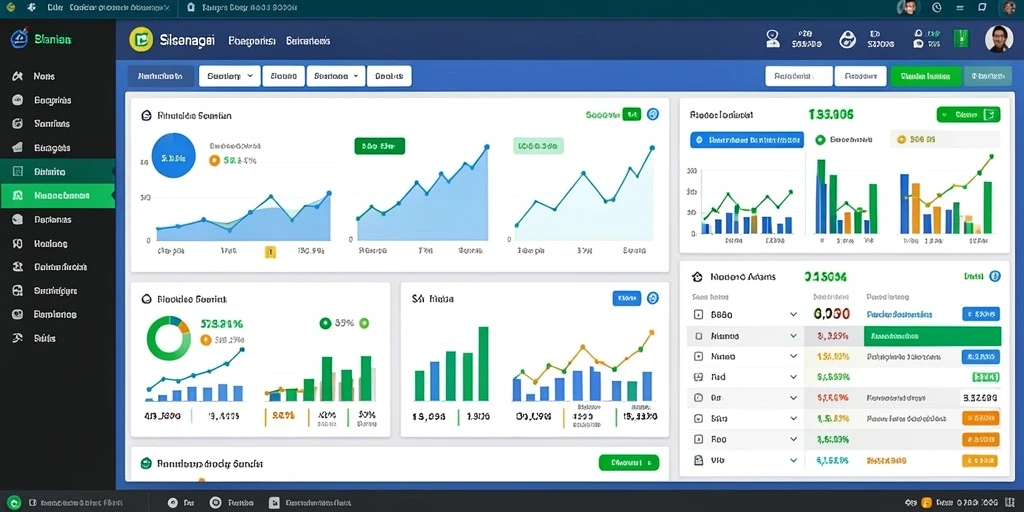The image size is (1024, 512).
Task: Click the Slanian logo icon in the sidebar
Action: click(x=19, y=39)
